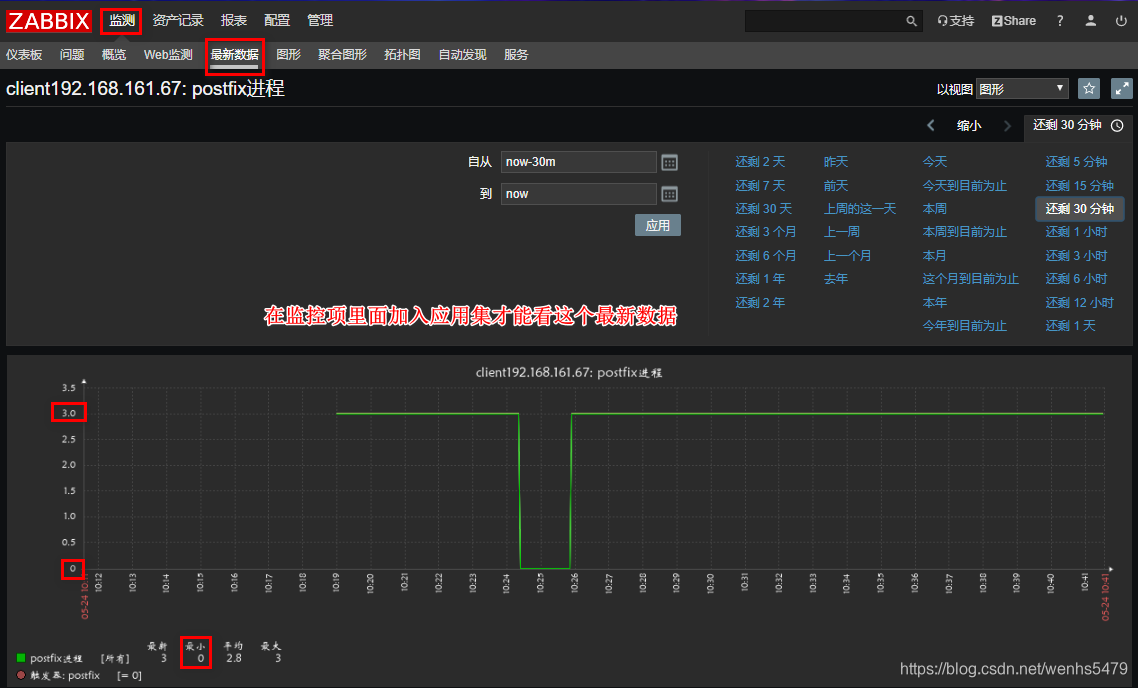Select 还剩 7 天 time range
1138x688 pixels.
pos(760,186)
